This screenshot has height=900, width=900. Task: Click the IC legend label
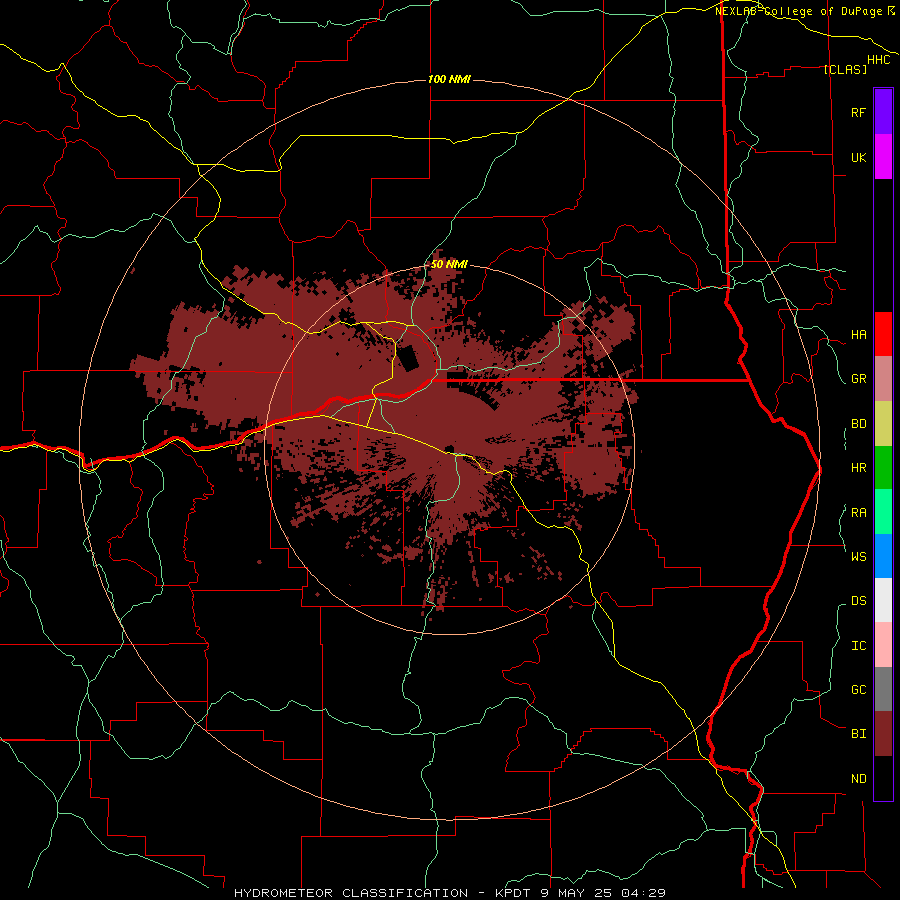(858, 646)
